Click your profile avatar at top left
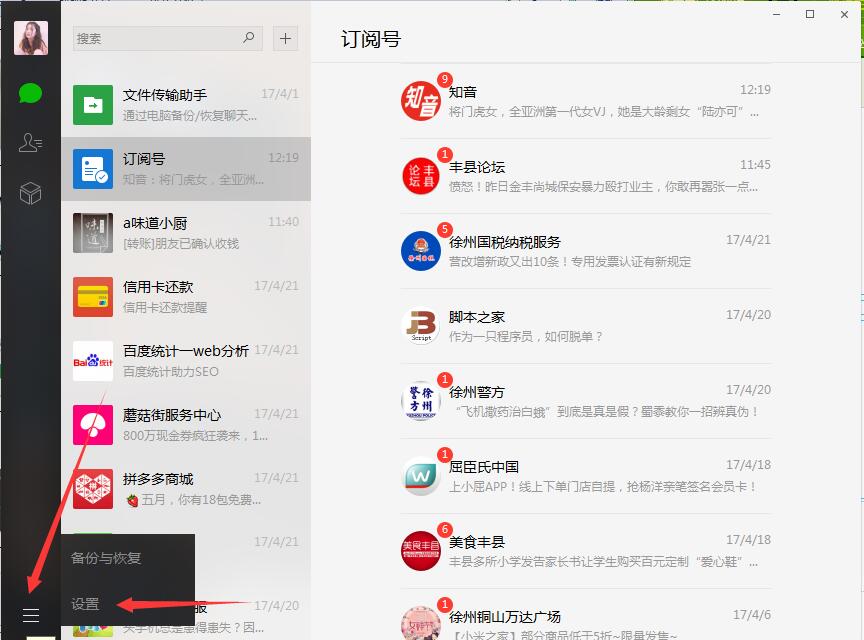Screen dimensions: 864x640 click(30, 37)
